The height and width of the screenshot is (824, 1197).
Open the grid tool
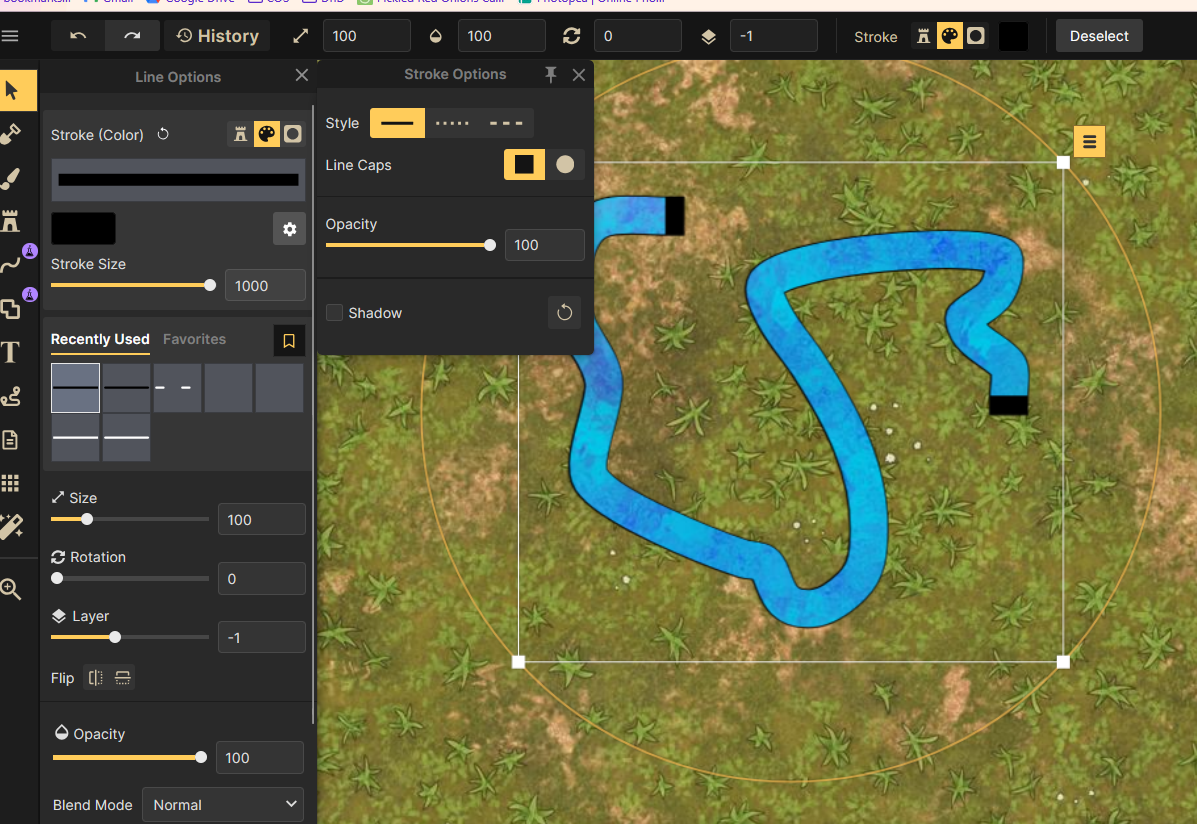pyautogui.click(x=11, y=483)
